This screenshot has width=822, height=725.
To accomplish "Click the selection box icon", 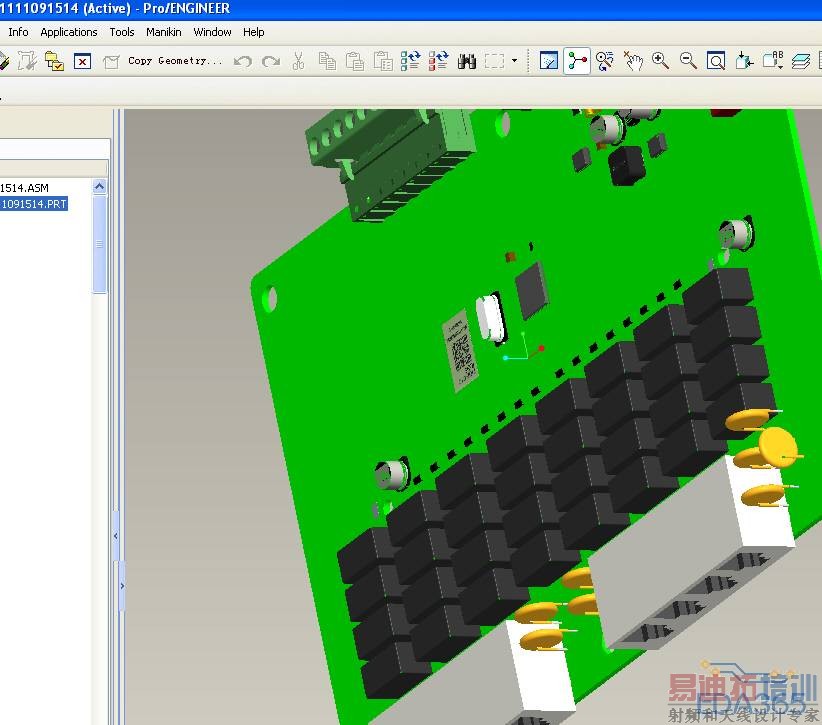I will point(494,61).
